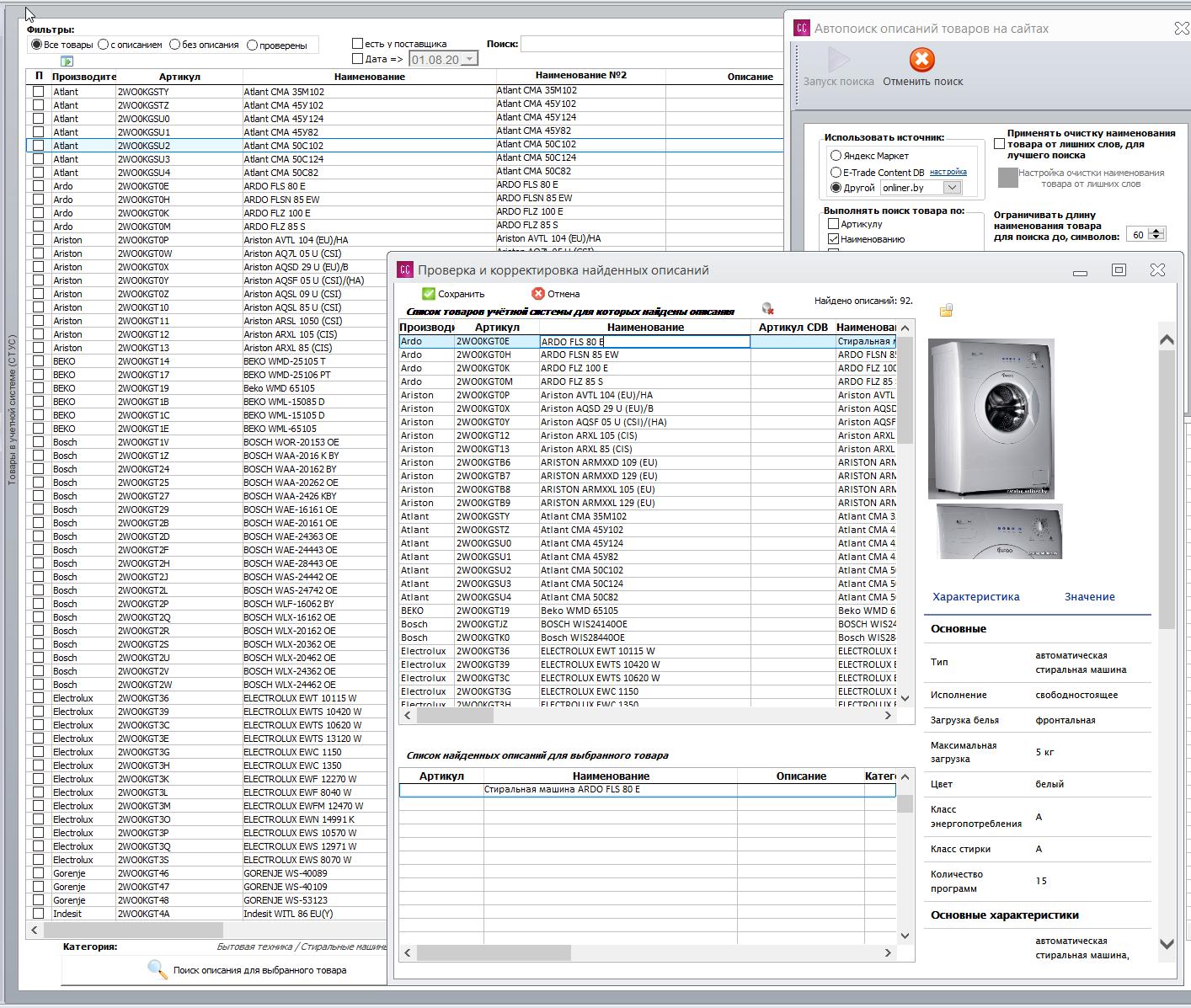Check the row box for Atlant CMA 35M102
Viewport: 1191px width, 1008px height.
(38, 92)
